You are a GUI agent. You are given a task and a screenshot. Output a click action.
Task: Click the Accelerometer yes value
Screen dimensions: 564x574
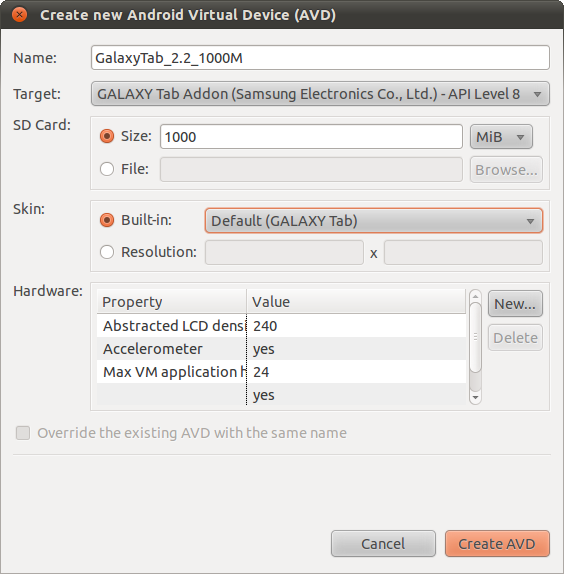[356, 348]
